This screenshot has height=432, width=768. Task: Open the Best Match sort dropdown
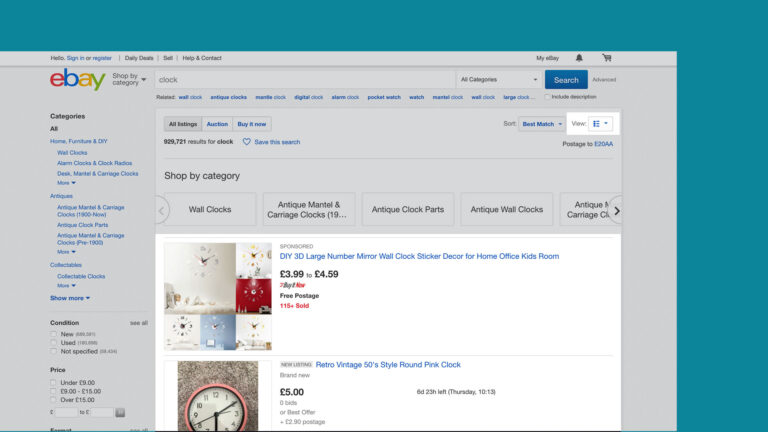542,124
